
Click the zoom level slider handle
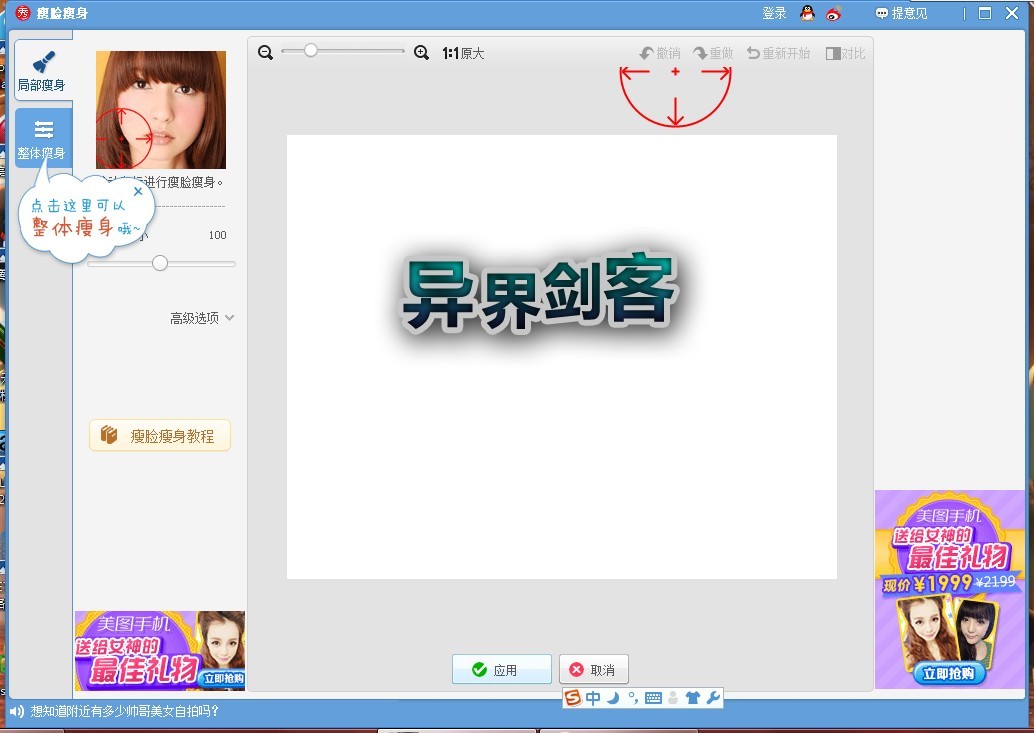(x=311, y=50)
